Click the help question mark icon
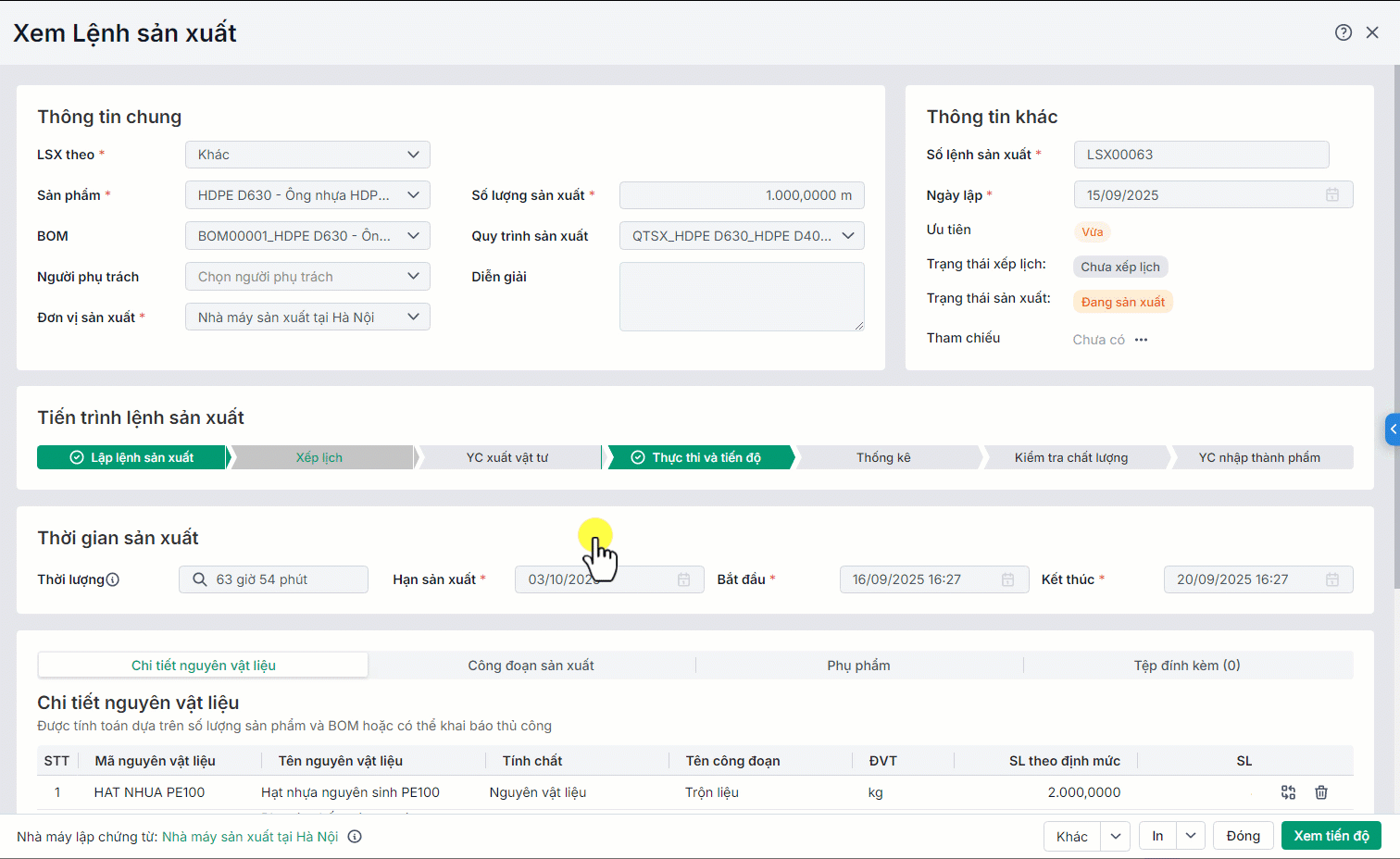 1343,32
